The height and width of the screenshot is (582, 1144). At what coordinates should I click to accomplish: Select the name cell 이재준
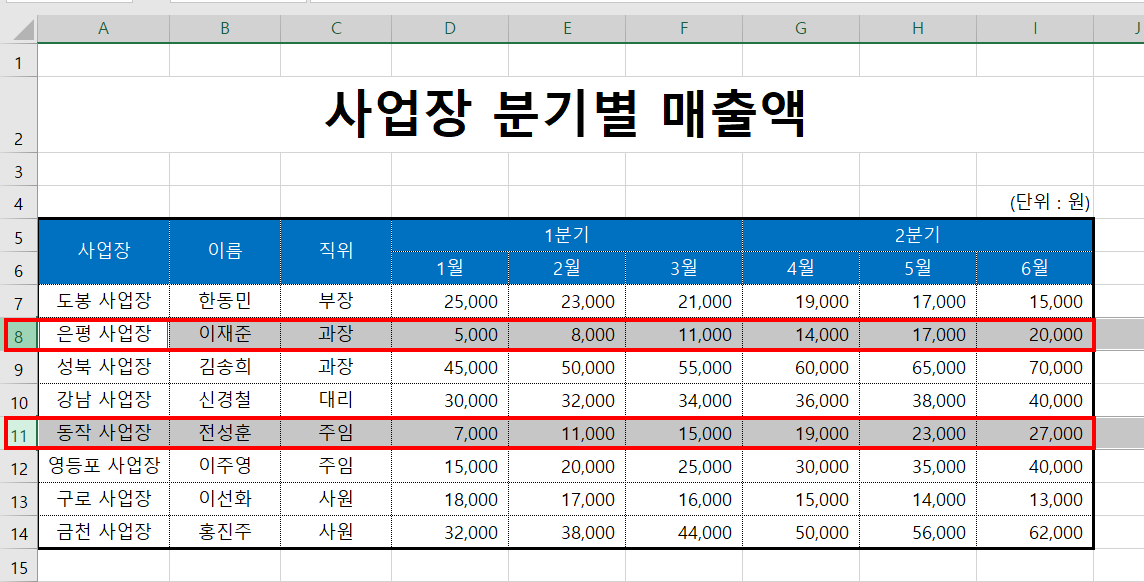tap(225, 335)
